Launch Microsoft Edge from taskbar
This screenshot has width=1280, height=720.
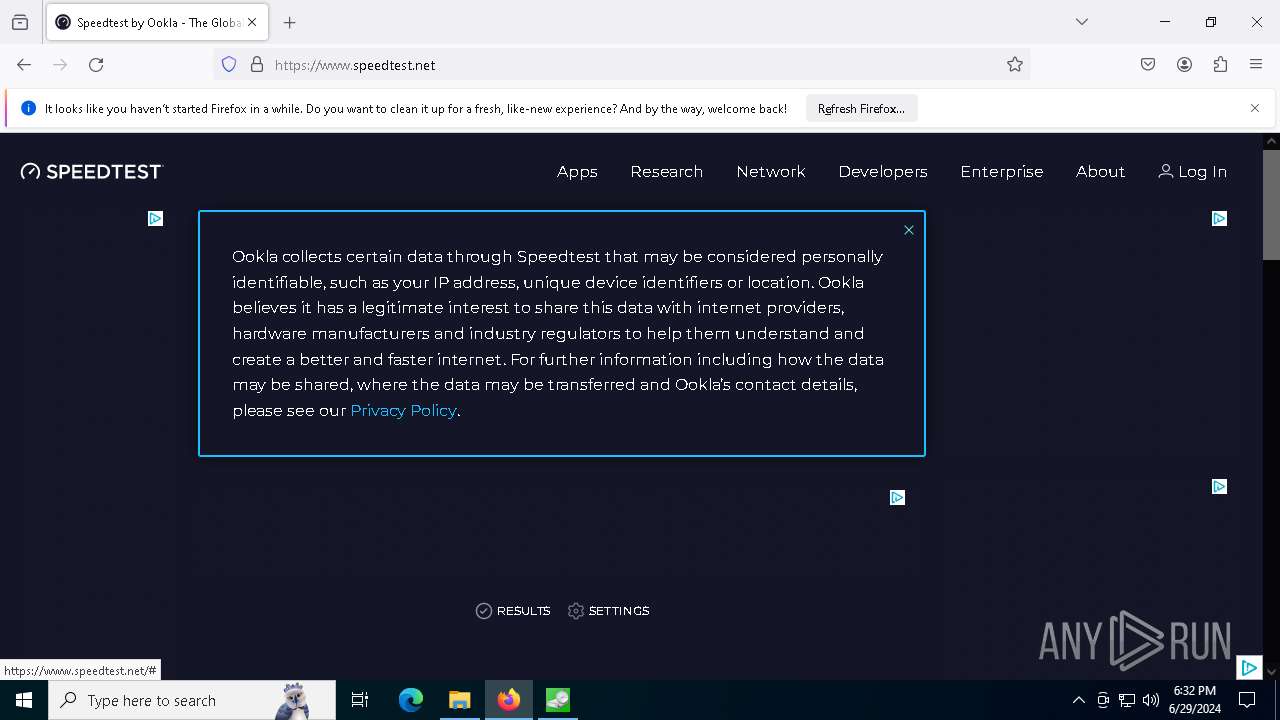tap(411, 700)
